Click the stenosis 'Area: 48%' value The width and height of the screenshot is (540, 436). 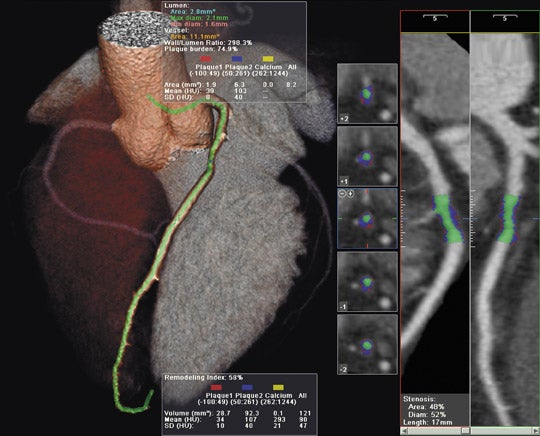coord(426,407)
